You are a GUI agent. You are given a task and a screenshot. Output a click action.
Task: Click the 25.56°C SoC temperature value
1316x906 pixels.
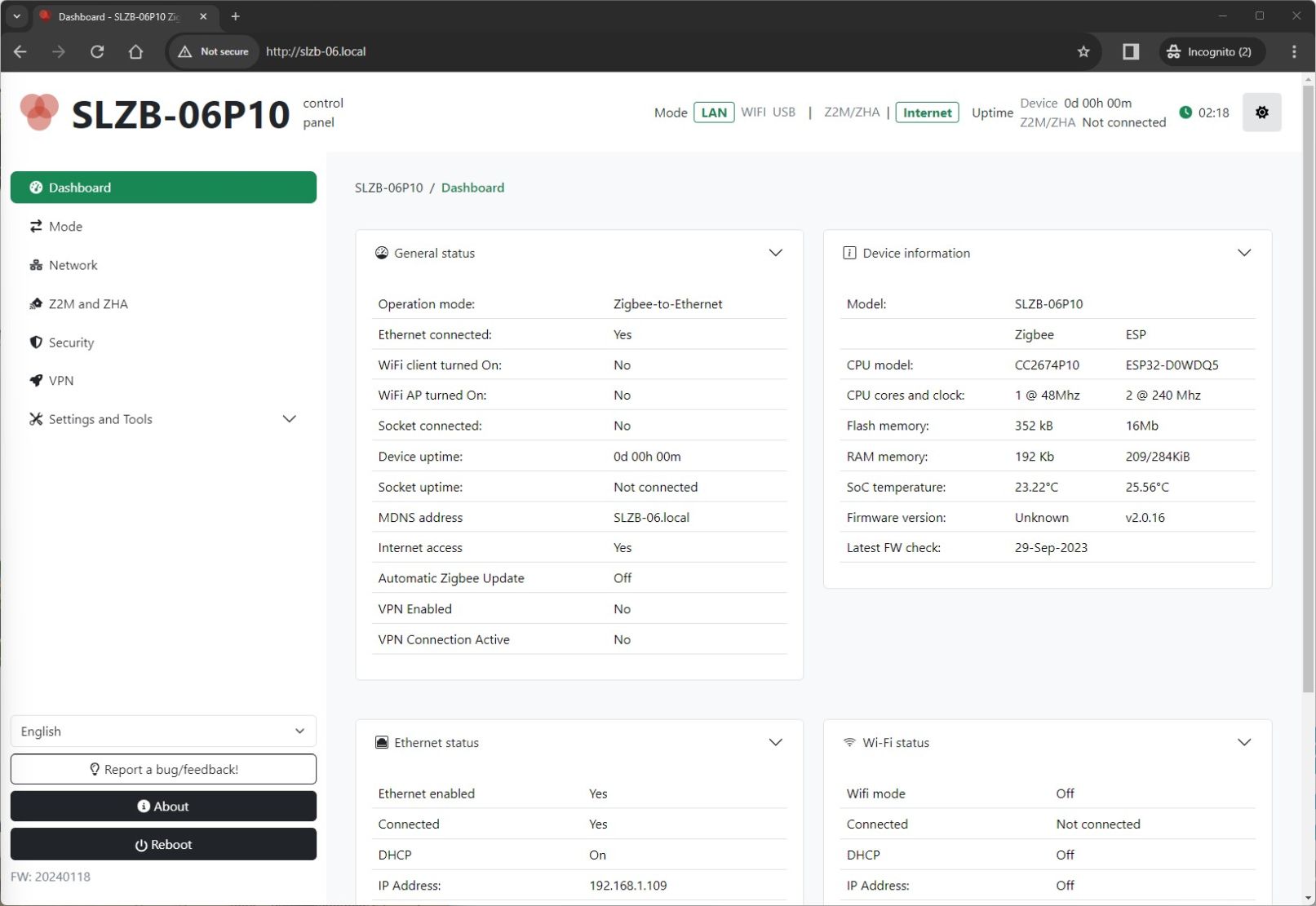pyautogui.click(x=1146, y=487)
